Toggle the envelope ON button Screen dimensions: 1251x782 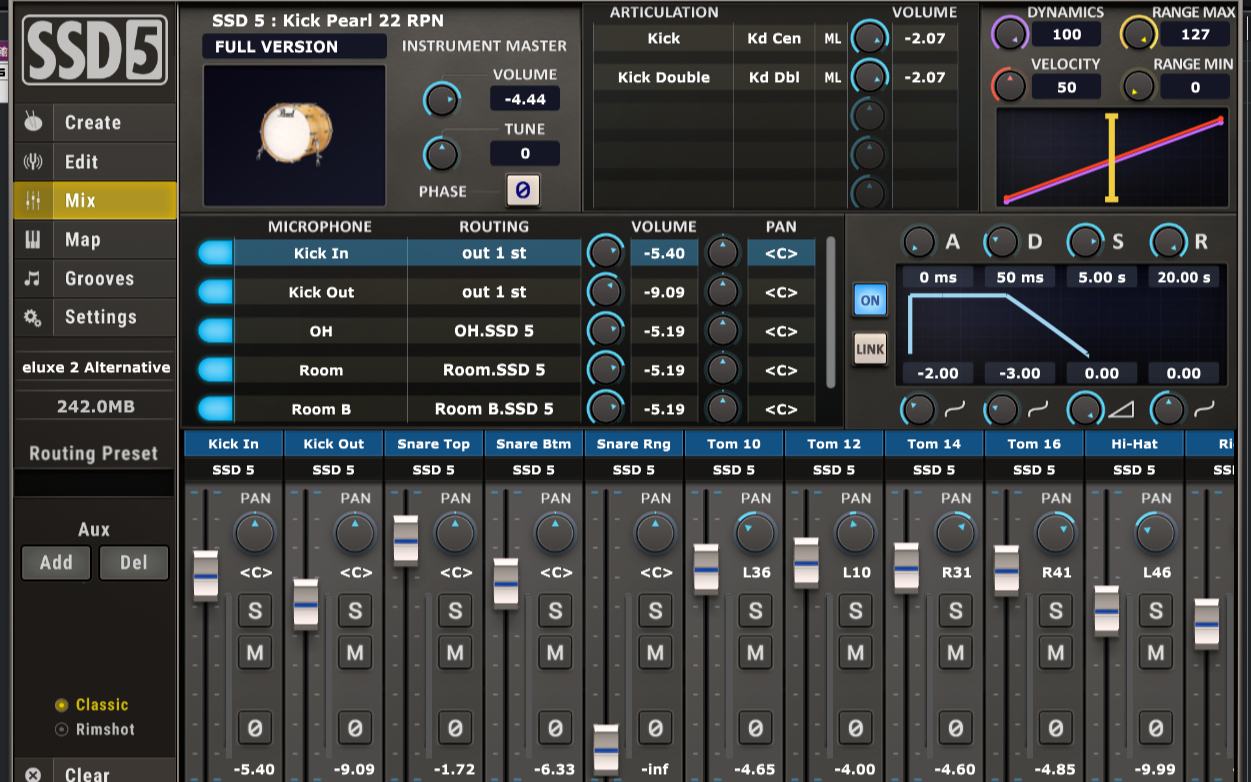click(x=870, y=300)
